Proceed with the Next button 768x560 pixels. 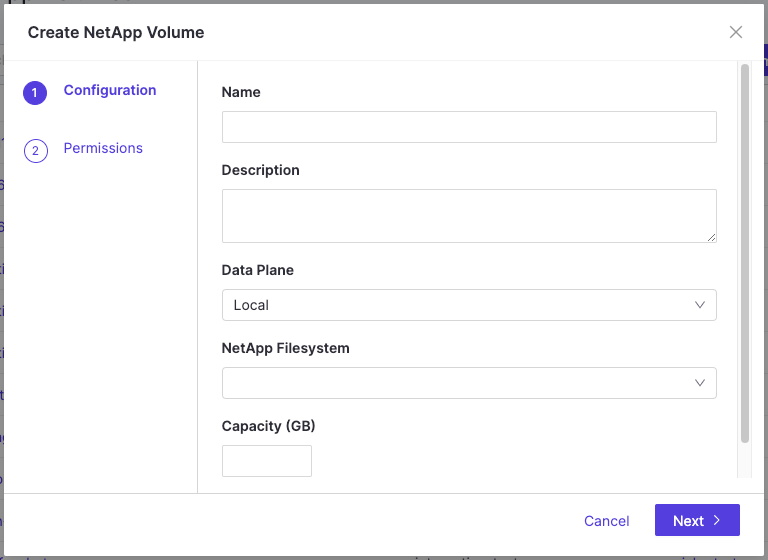point(697,520)
